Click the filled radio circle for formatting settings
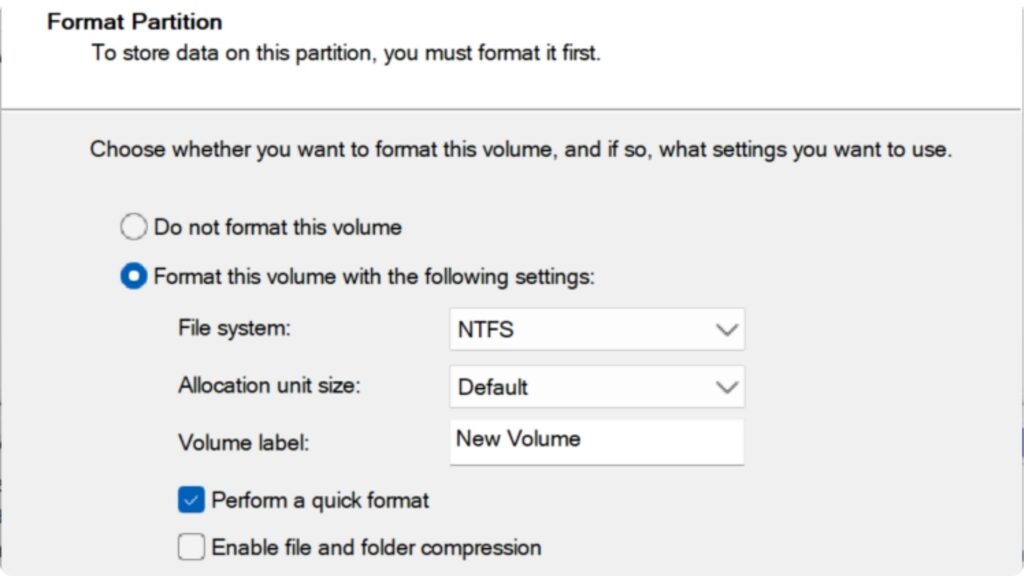 133,277
